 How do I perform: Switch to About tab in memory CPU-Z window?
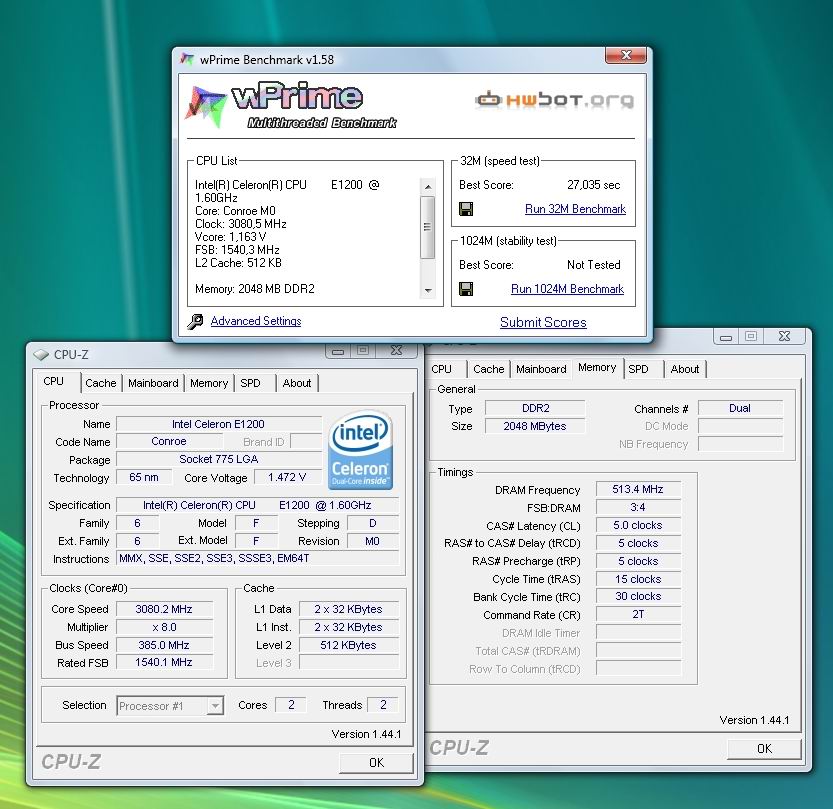(x=685, y=369)
